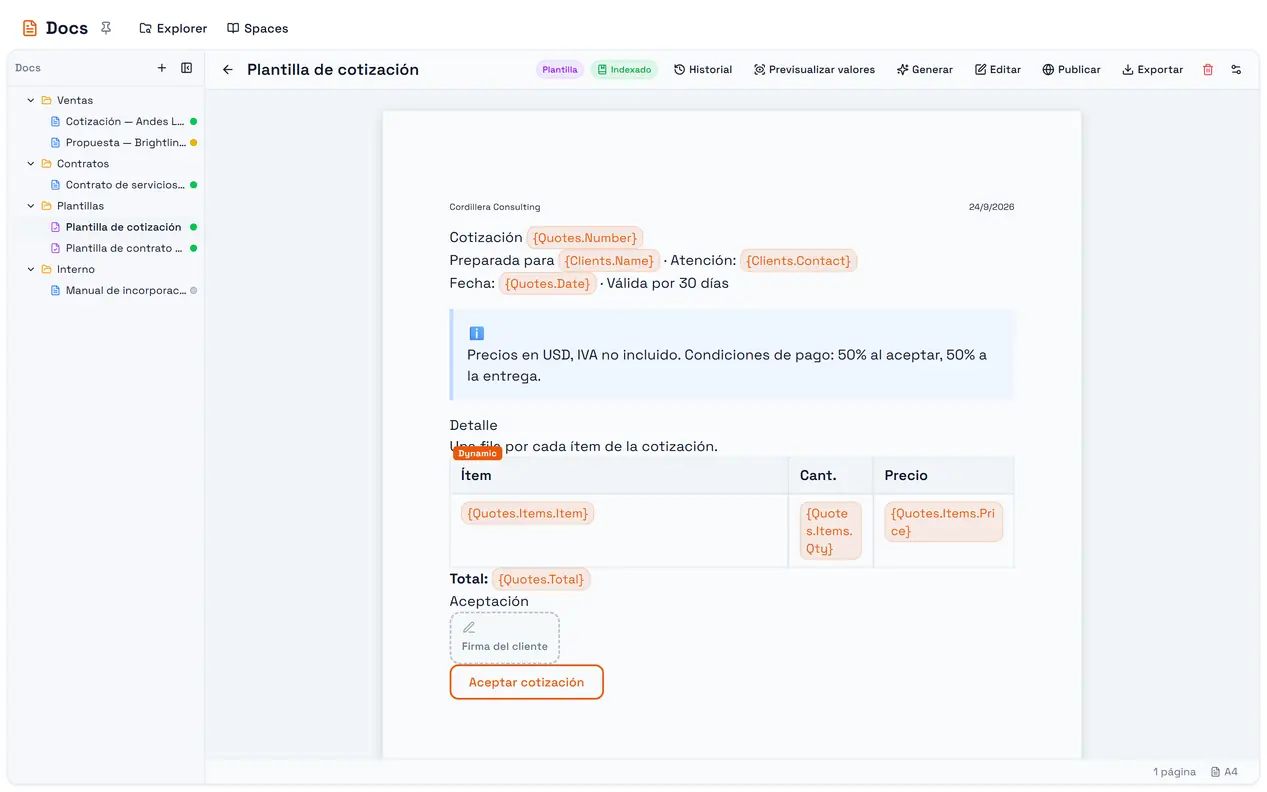Collapse the Ventas folder
1267x792 pixels.
coord(31,101)
